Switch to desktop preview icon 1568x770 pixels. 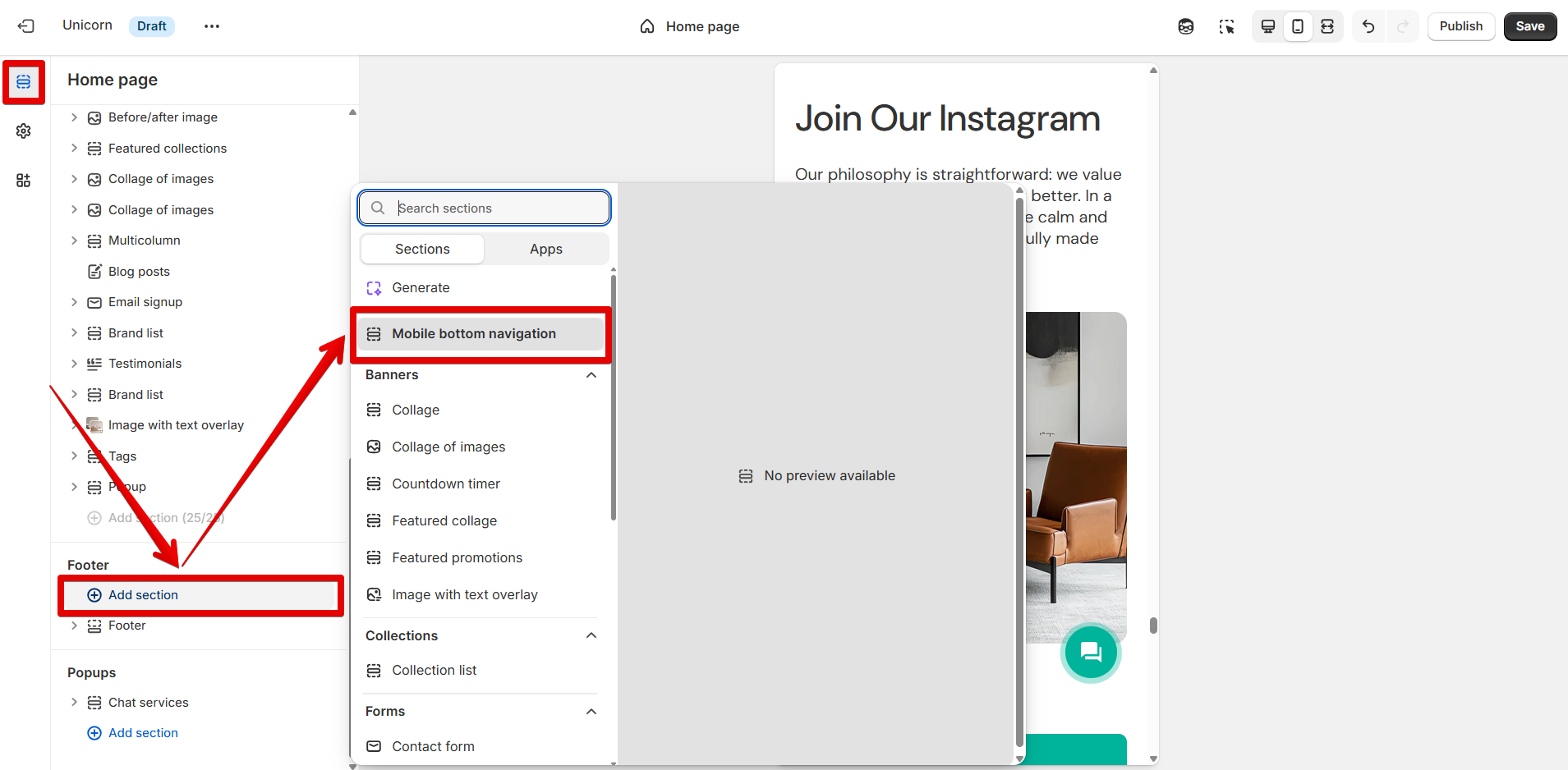pos(1268,26)
